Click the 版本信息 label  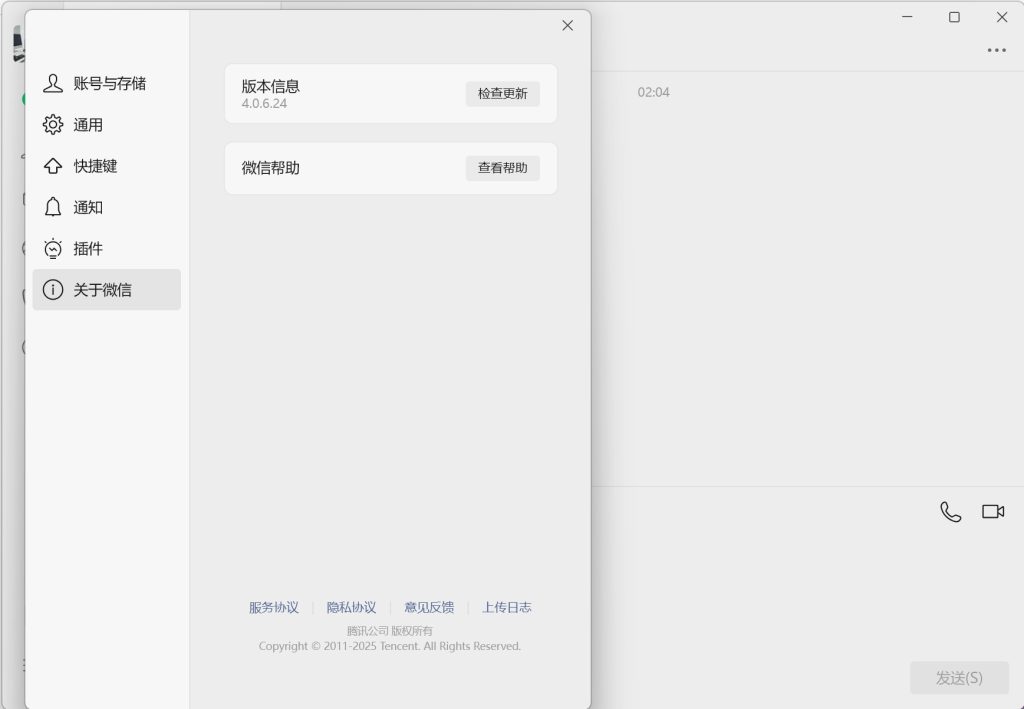point(270,86)
